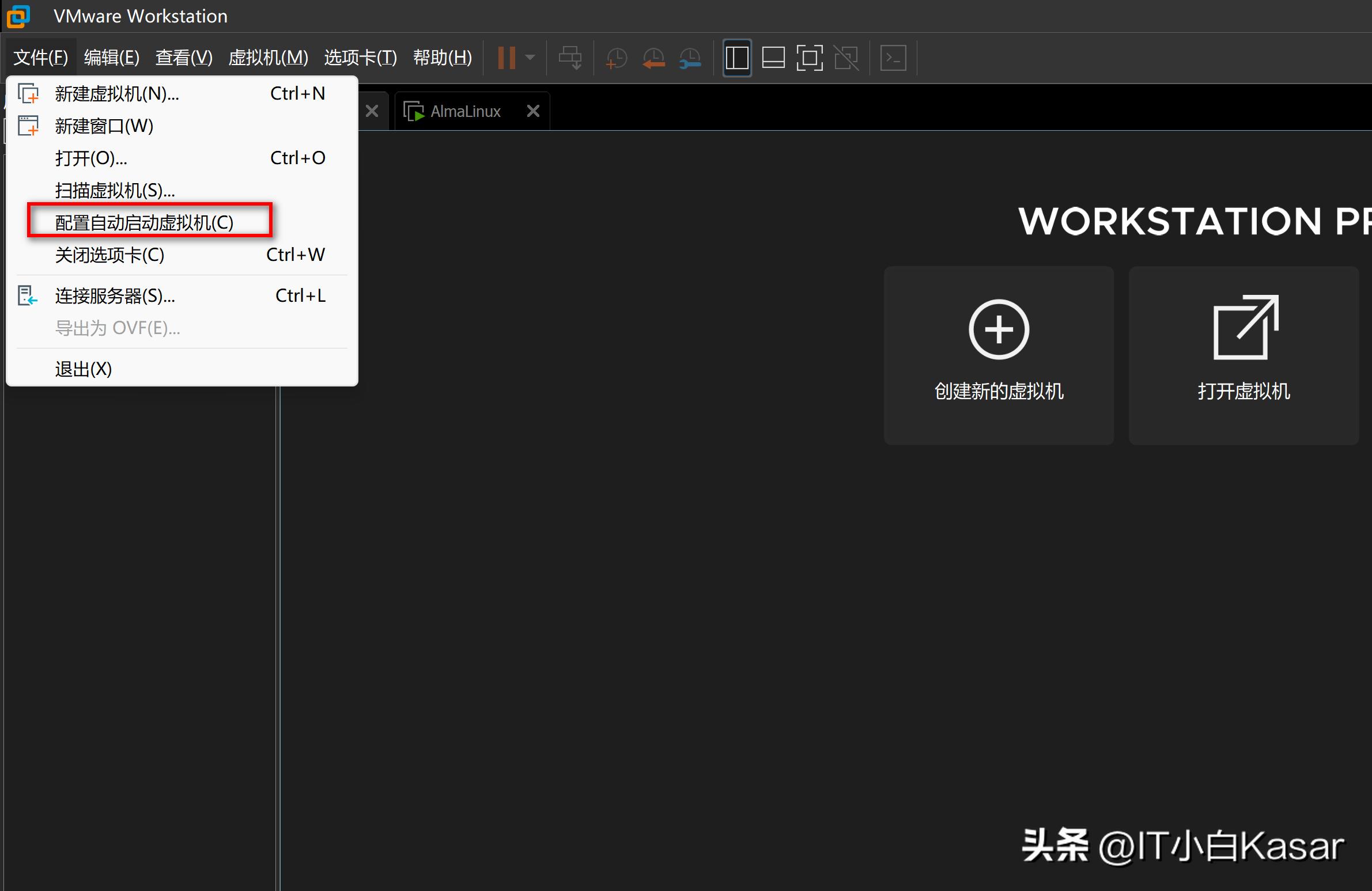This screenshot has width=1372, height=891.
Task: Suspend the virtual machine
Action: point(506,57)
